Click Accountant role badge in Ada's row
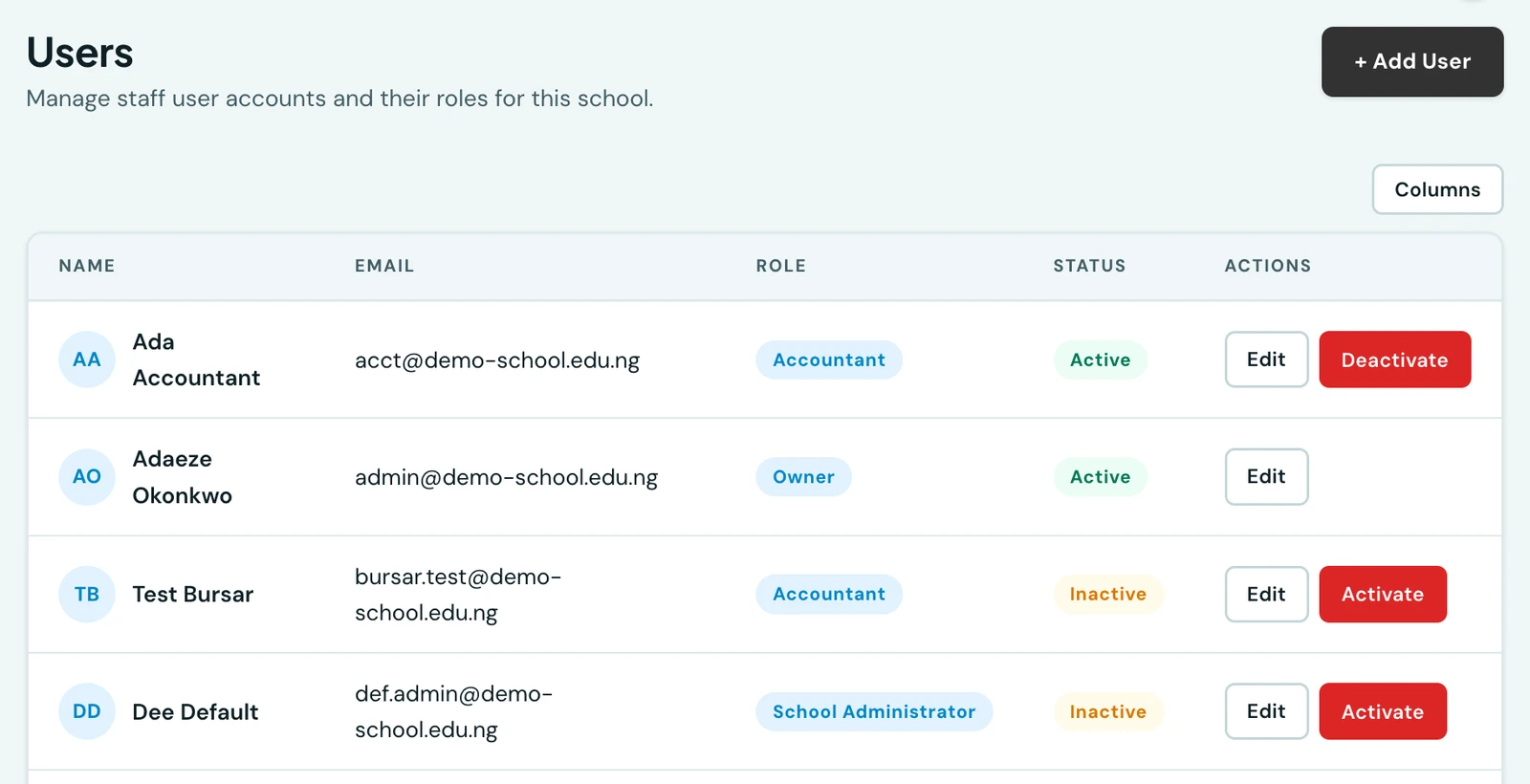 click(829, 359)
